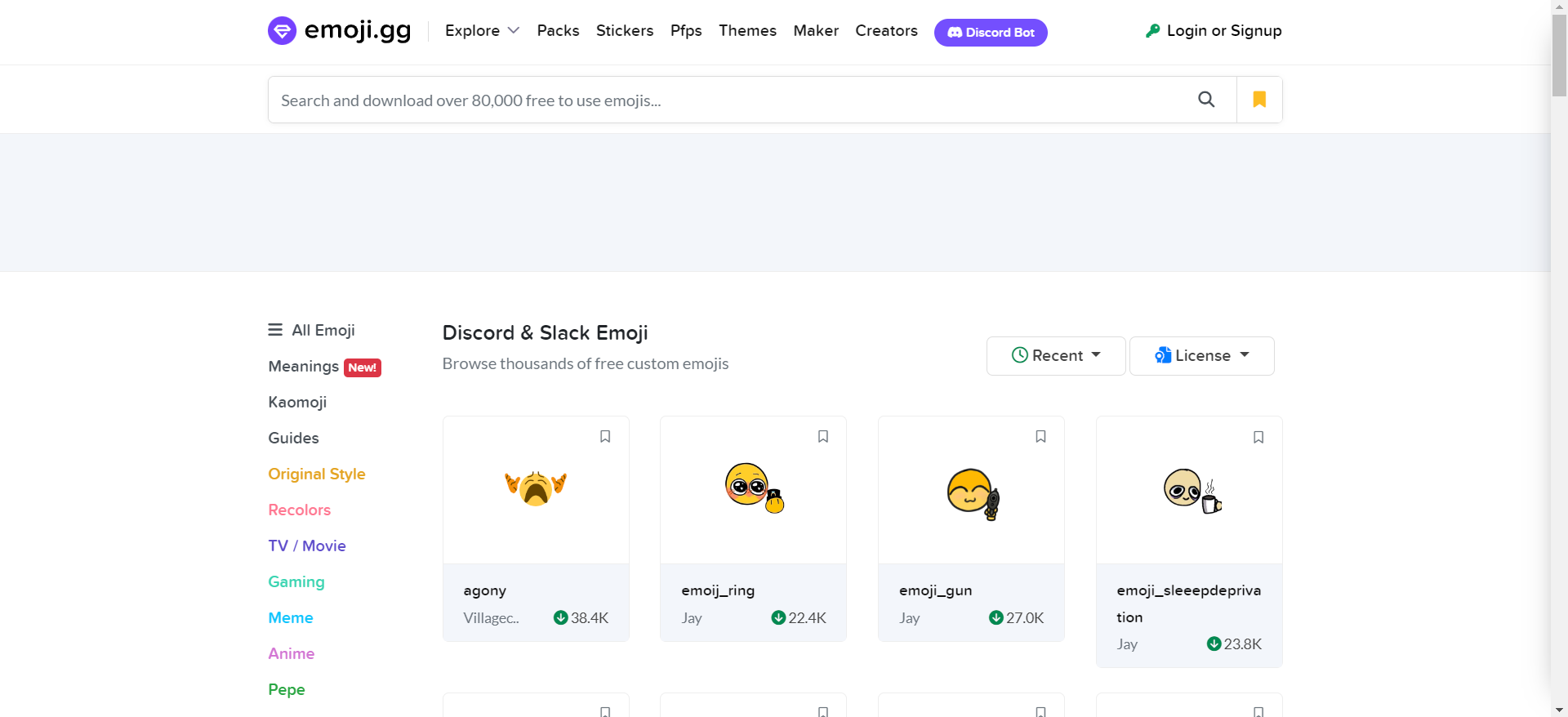Open the emoij_gun emoji image
This screenshot has width=1568, height=717.
pyautogui.click(x=973, y=493)
